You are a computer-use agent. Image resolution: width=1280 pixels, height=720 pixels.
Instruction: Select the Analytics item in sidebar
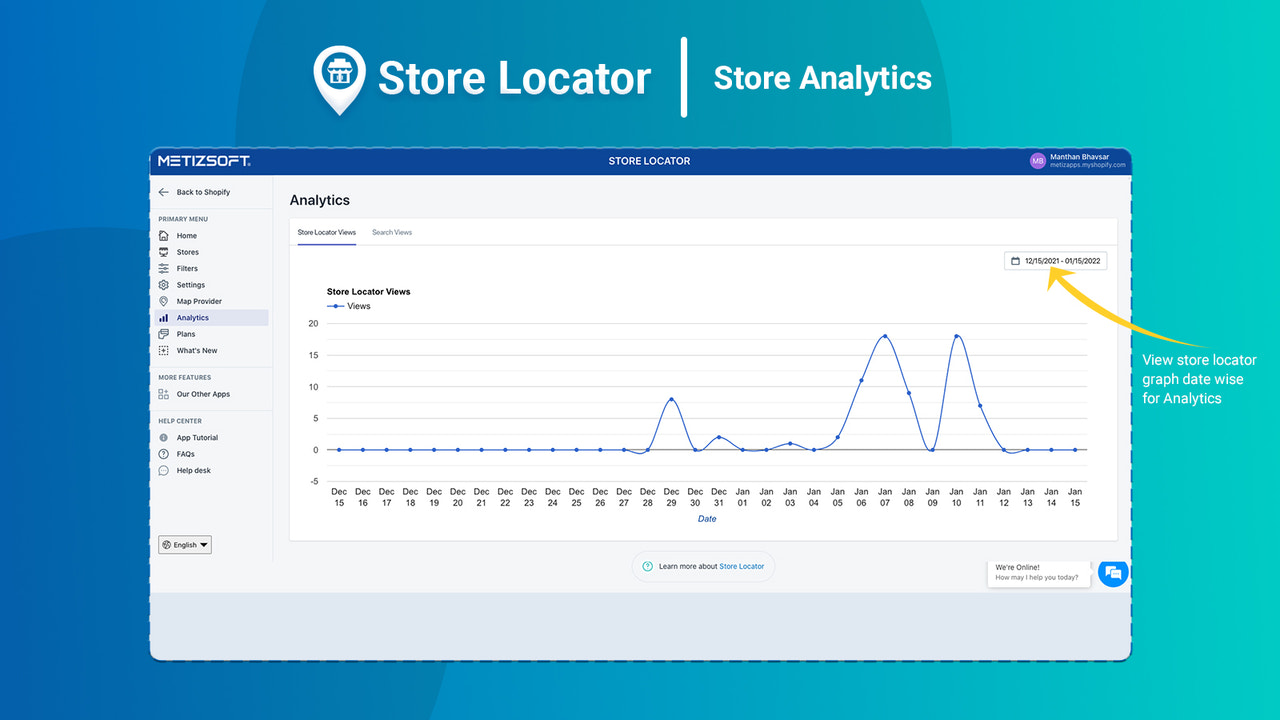tap(190, 317)
